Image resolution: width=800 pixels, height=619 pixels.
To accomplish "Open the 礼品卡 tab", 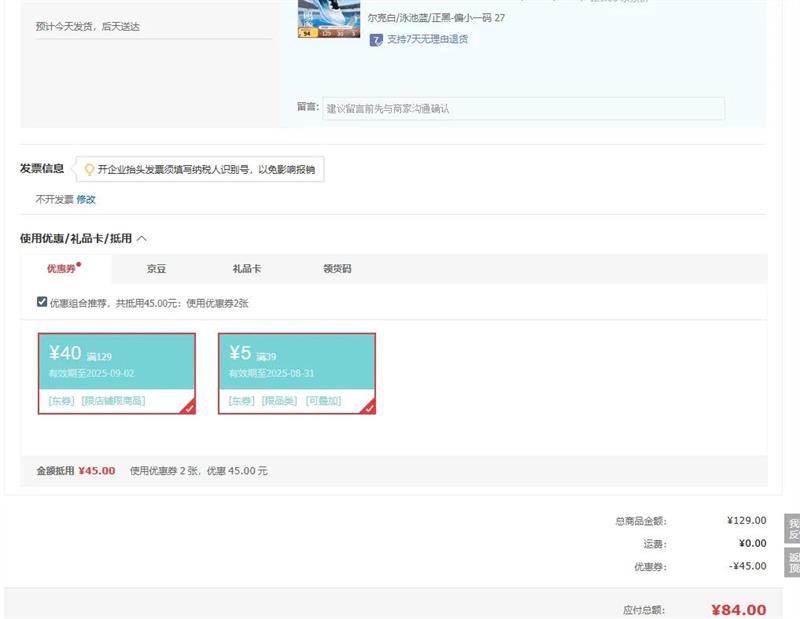I will point(247,269).
